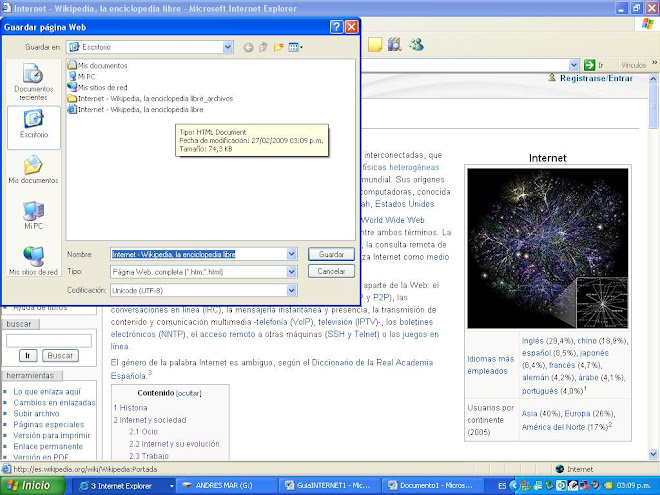The width and height of the screenshot is (660, 495).
Task: Select Mi PC in file list
Action: pyautogui.click(x=82, y=76)
